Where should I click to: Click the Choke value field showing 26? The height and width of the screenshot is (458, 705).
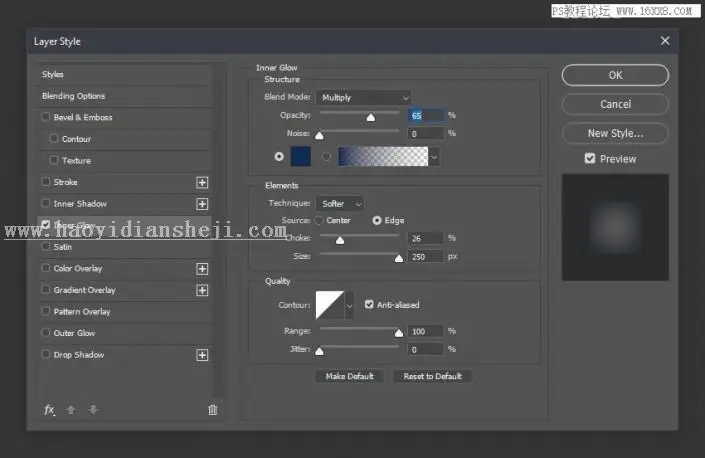(x=426, y=238)
